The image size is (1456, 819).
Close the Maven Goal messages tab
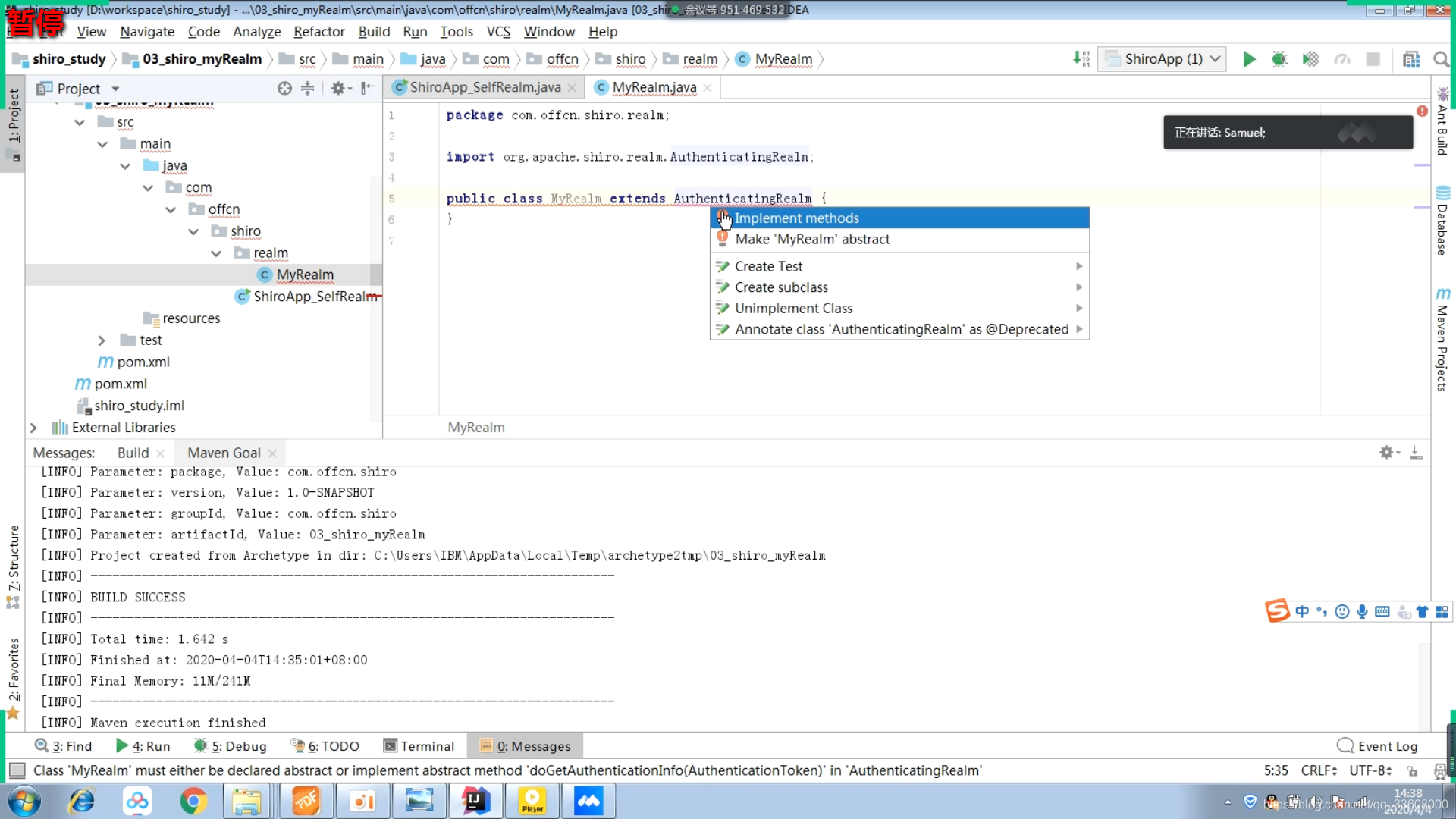coord(272,453)
